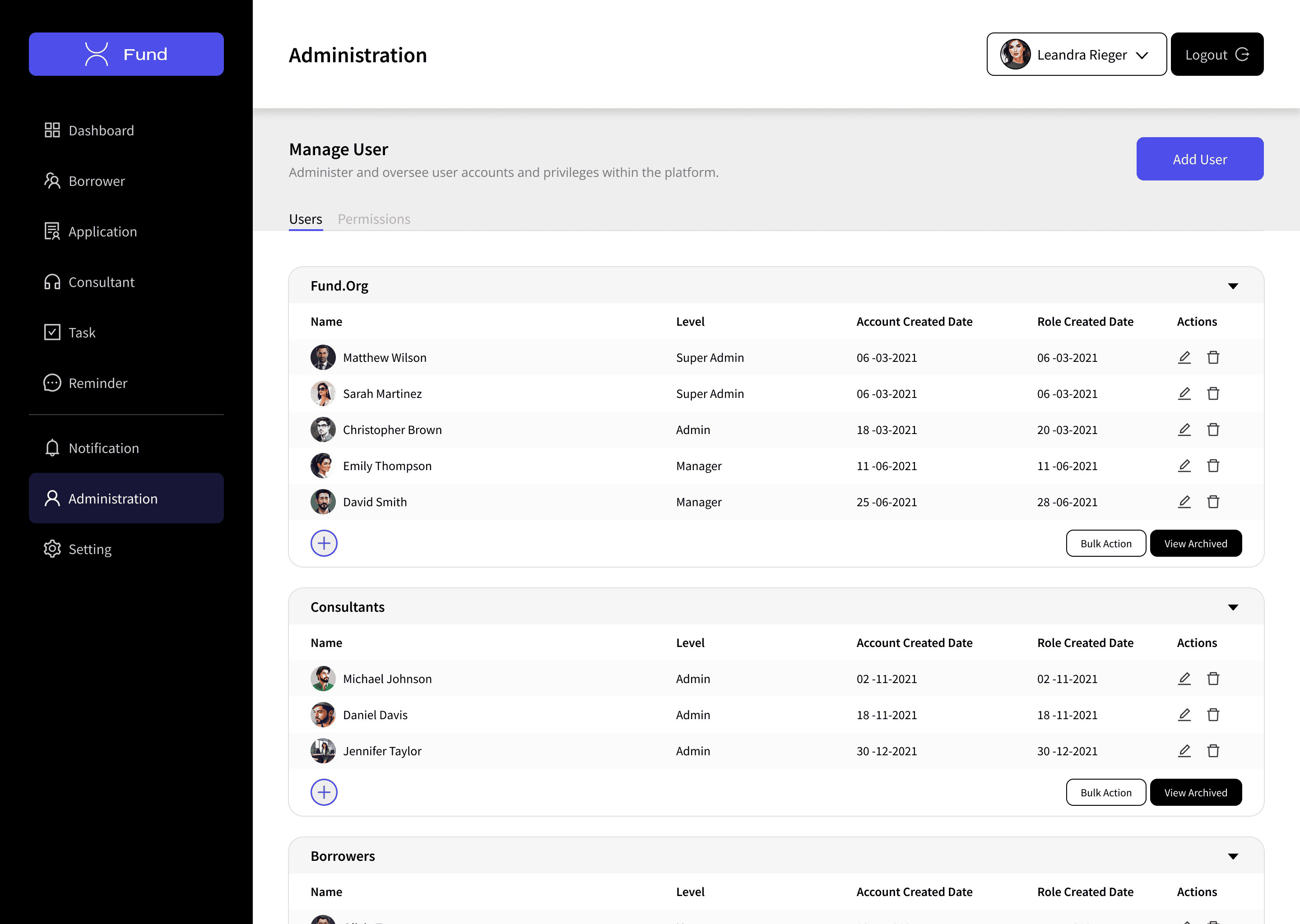Click plus circle under Consultants table
The width and height of the screenshot is (1300, 924).
click(324, 792)
